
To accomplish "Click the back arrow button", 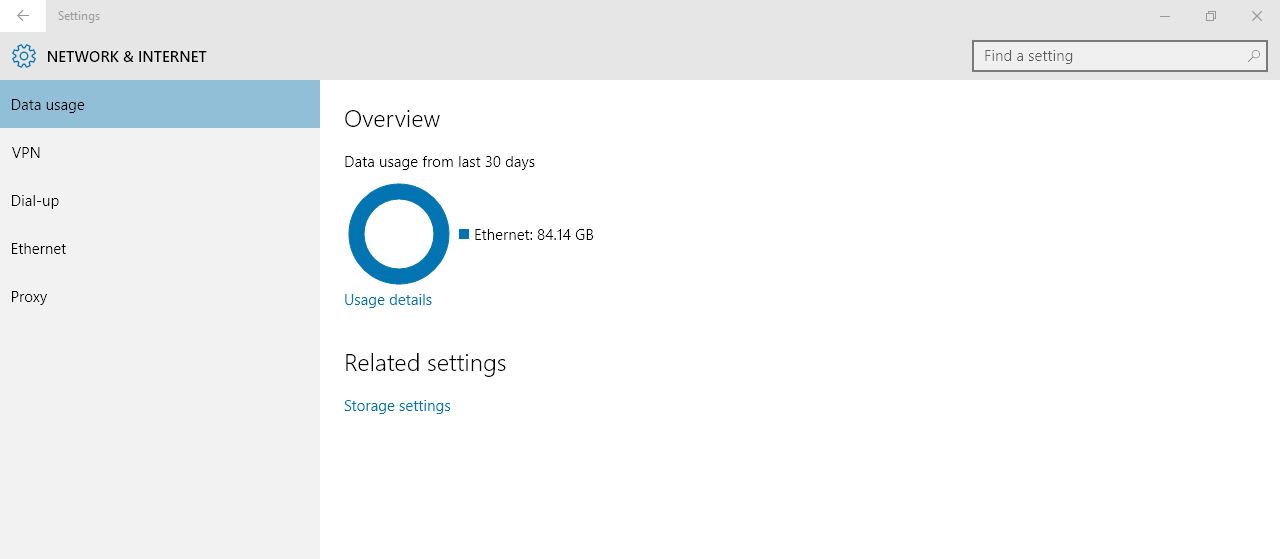I will 23,16.
